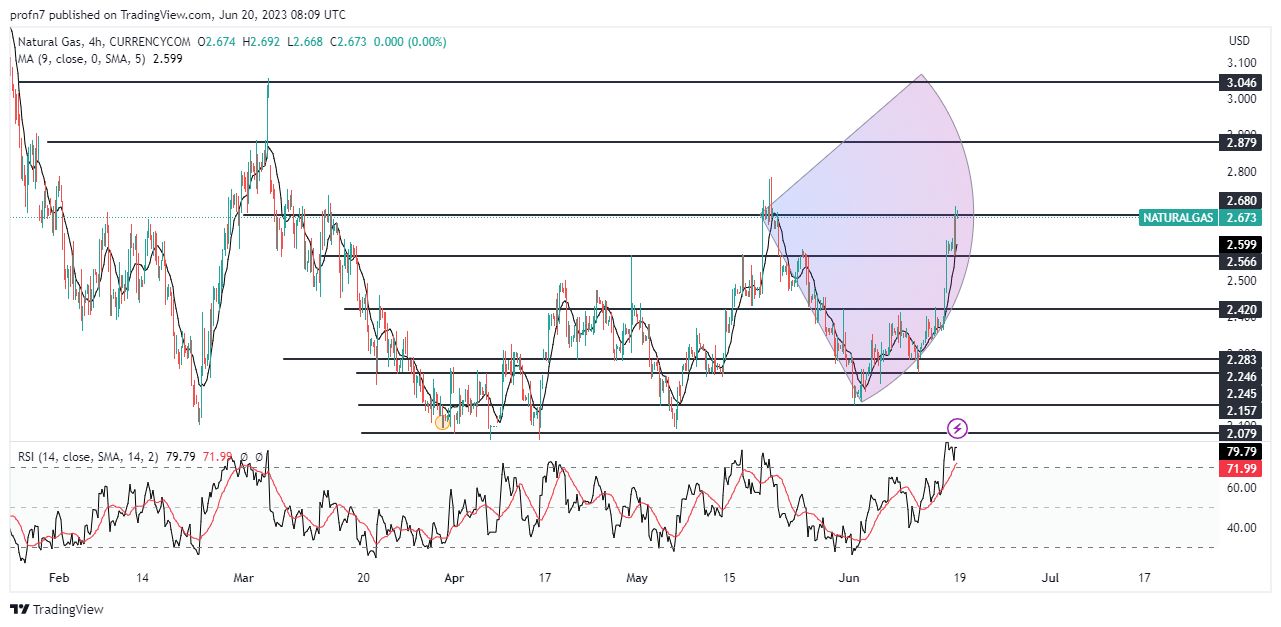Click the Natural Gas, 4h, CURRENCYCOM title
Viewport: 1281px width, 627px height.
pyautogui.click(x=104, y=42)
